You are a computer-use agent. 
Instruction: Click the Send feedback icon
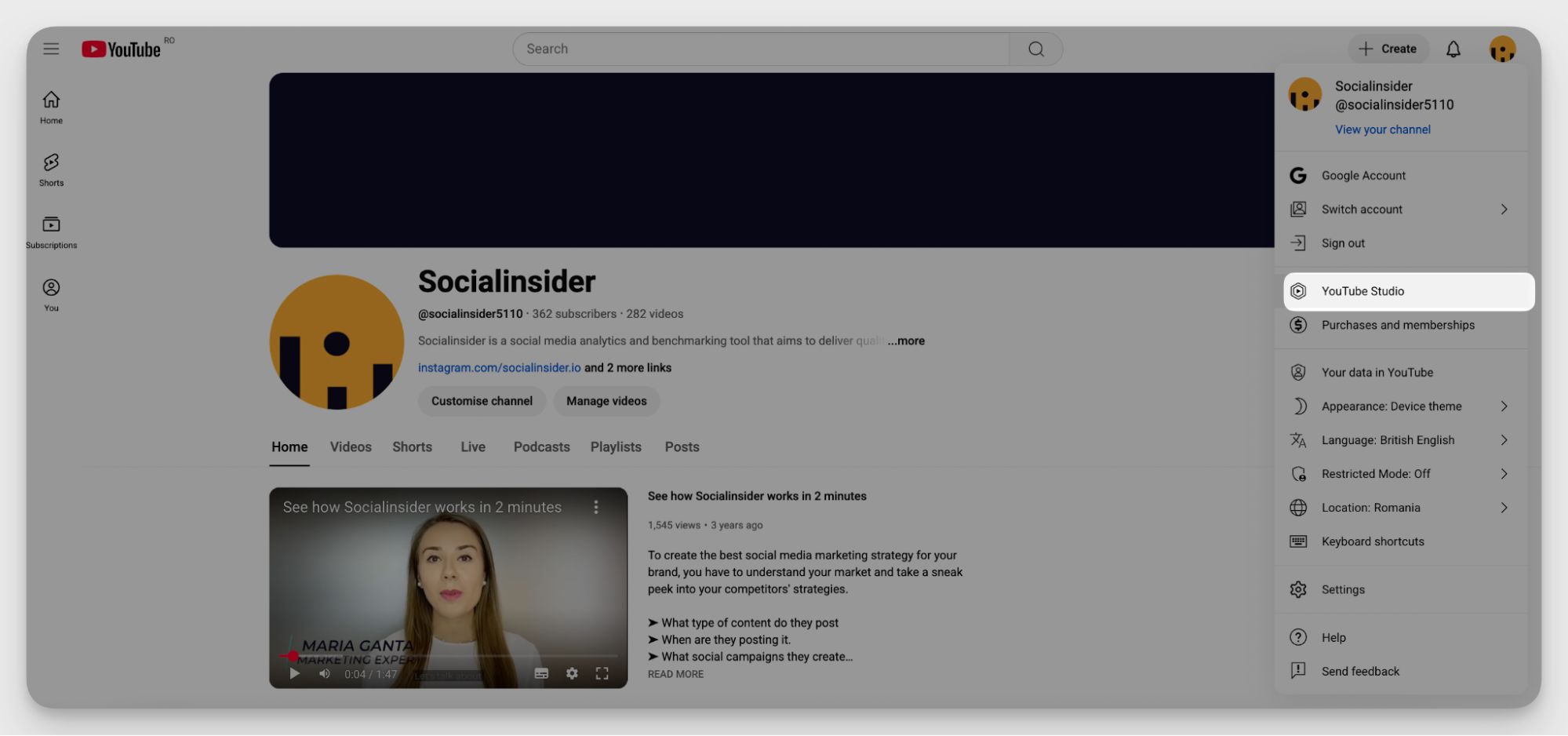tap(1298, 671)
